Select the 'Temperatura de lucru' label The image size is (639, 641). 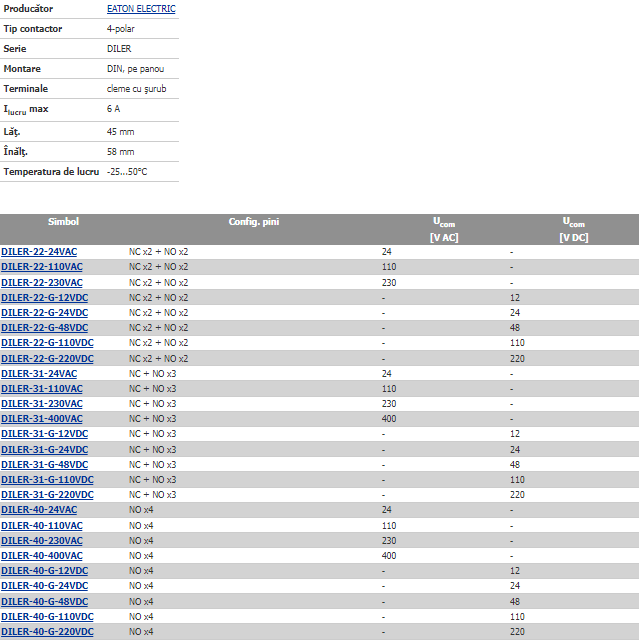51,172
